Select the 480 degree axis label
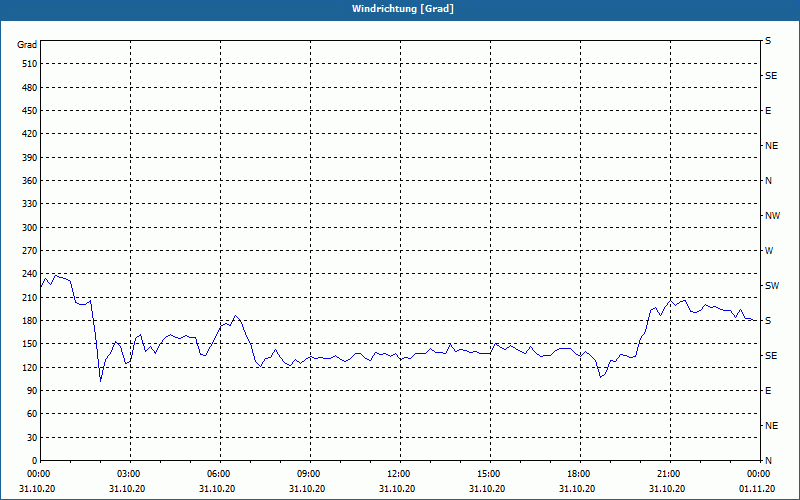Viewport: 800px width, 500px height. pyautogui.click(x=30, y=88)
